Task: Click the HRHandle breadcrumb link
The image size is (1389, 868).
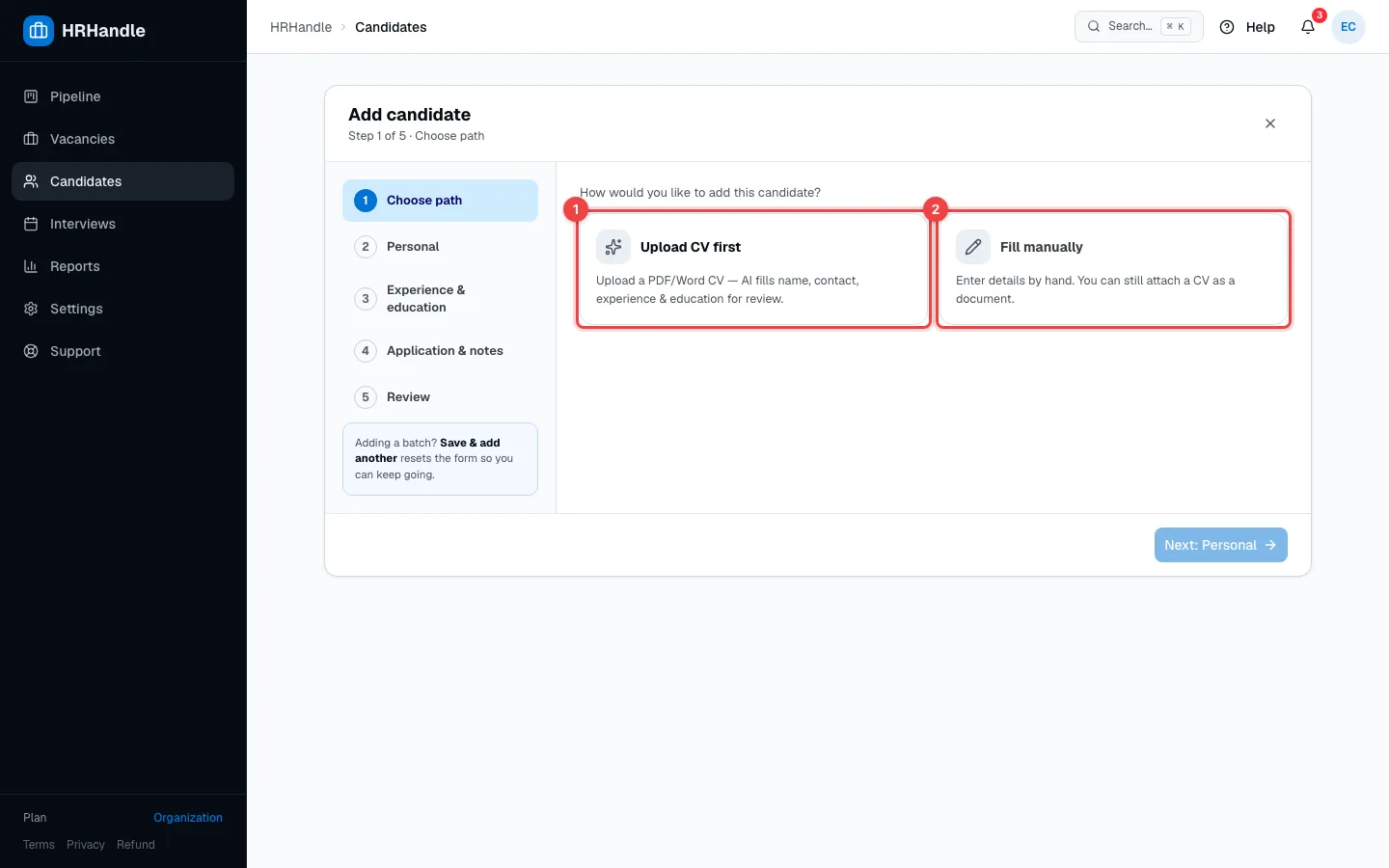Action: pyautogui.click(x=301, y=27)
